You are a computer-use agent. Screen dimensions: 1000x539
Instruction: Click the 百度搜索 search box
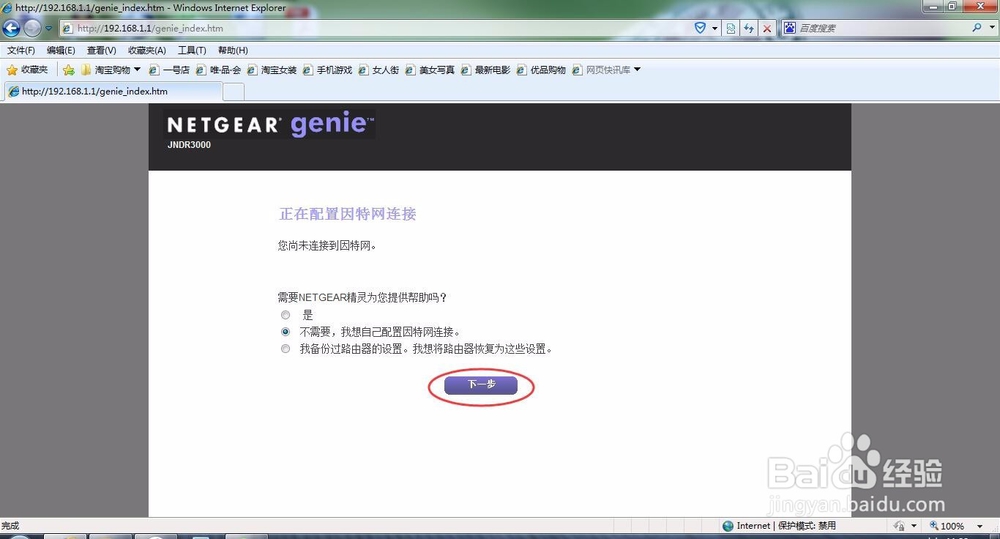tap(883, 28)
